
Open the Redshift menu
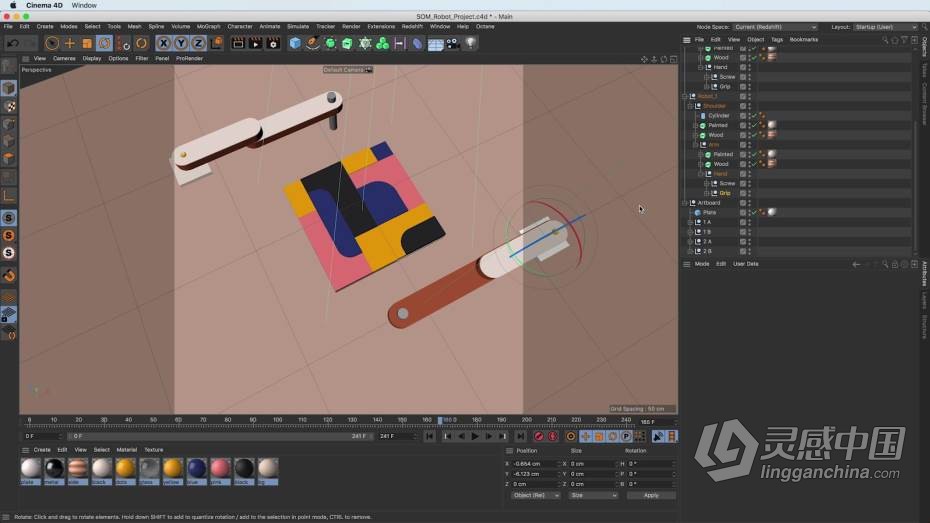[x=412, y=27]
